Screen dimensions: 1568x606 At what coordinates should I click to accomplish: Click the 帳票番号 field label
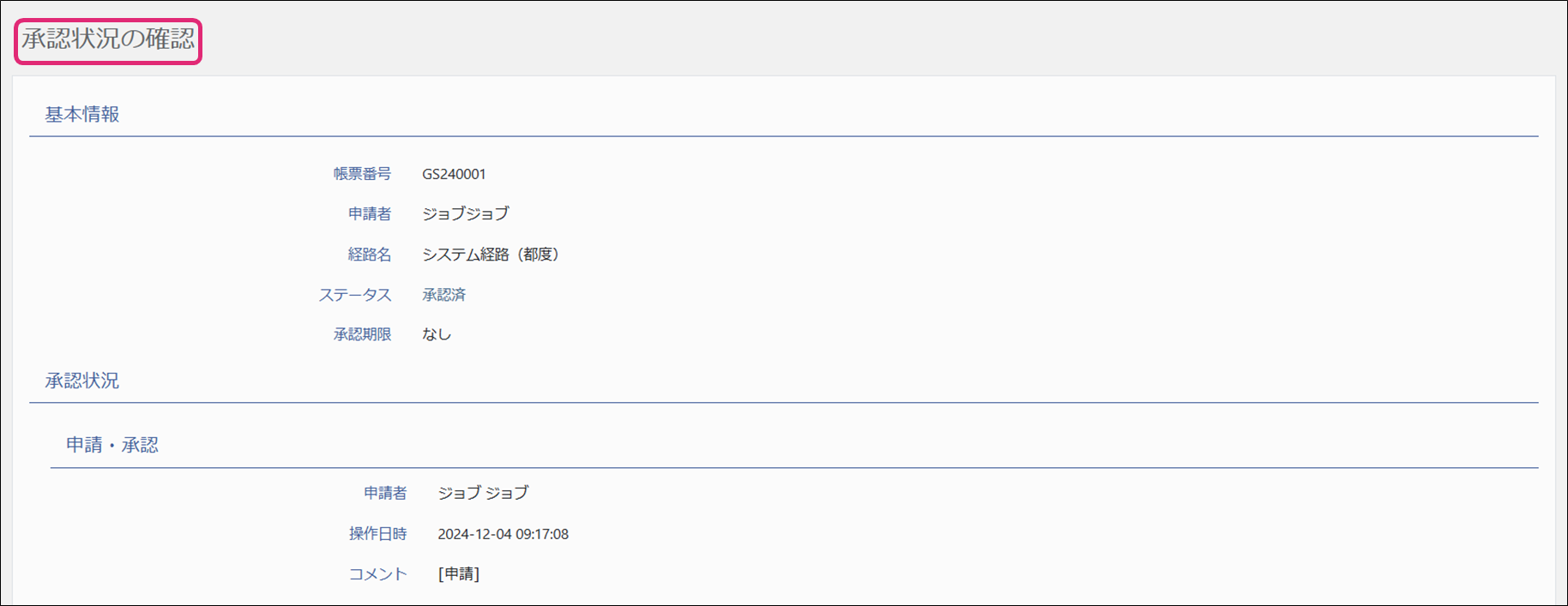(x=362, y=174)
